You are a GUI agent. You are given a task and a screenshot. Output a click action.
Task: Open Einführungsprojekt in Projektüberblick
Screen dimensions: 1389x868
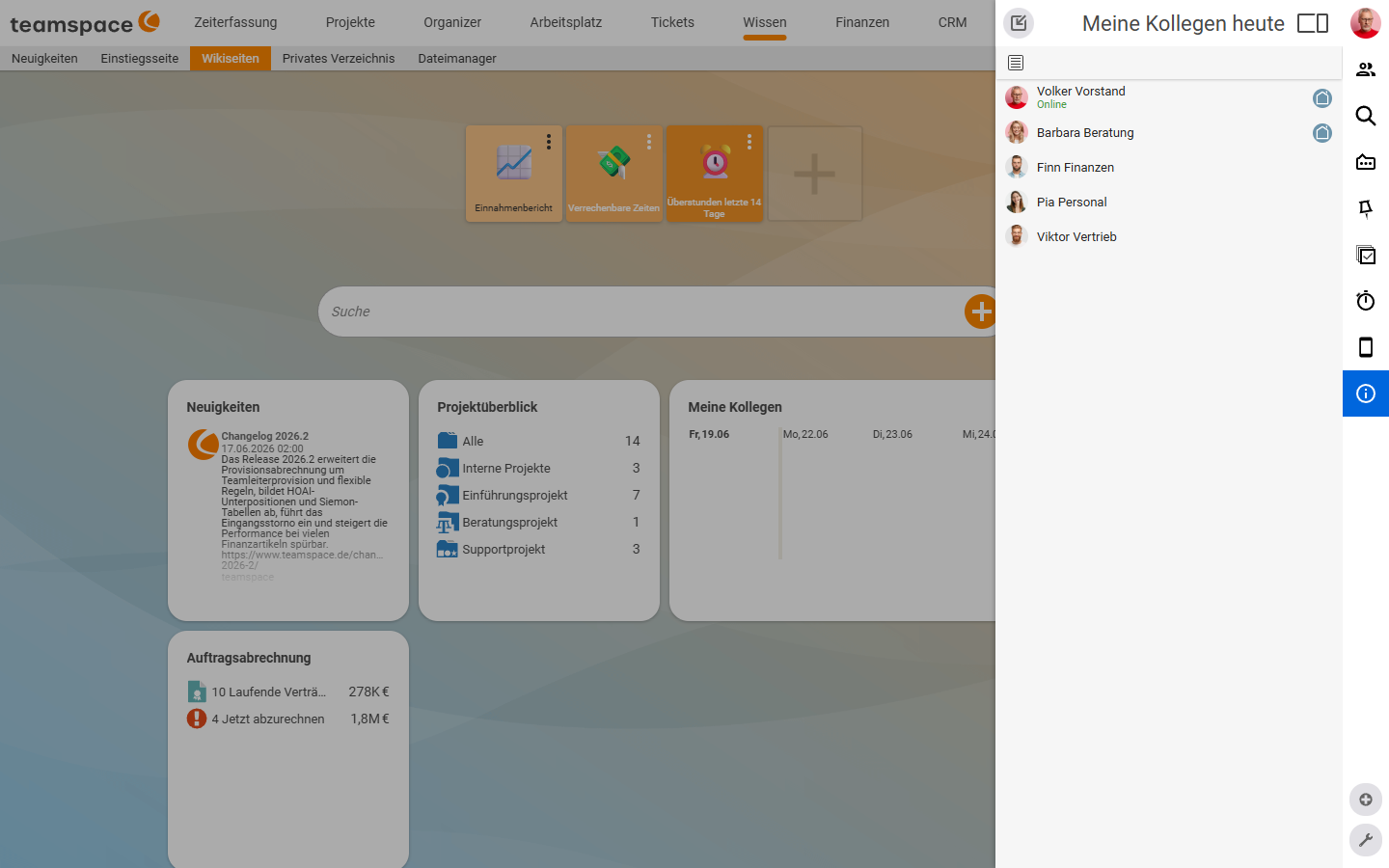pos(538,495)
